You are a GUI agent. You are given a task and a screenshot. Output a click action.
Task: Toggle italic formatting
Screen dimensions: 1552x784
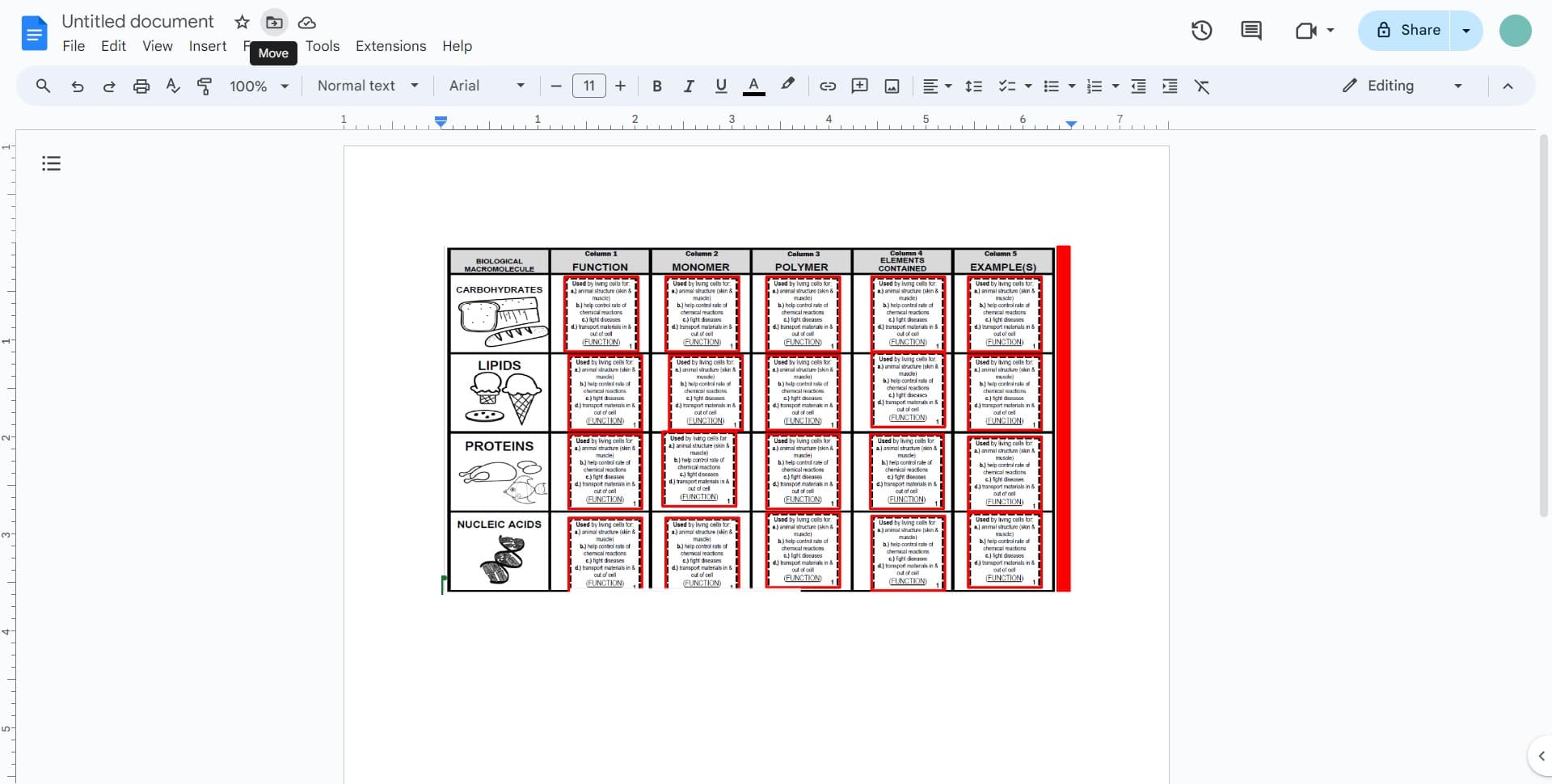pyautogui.click(x=689, y=86)
